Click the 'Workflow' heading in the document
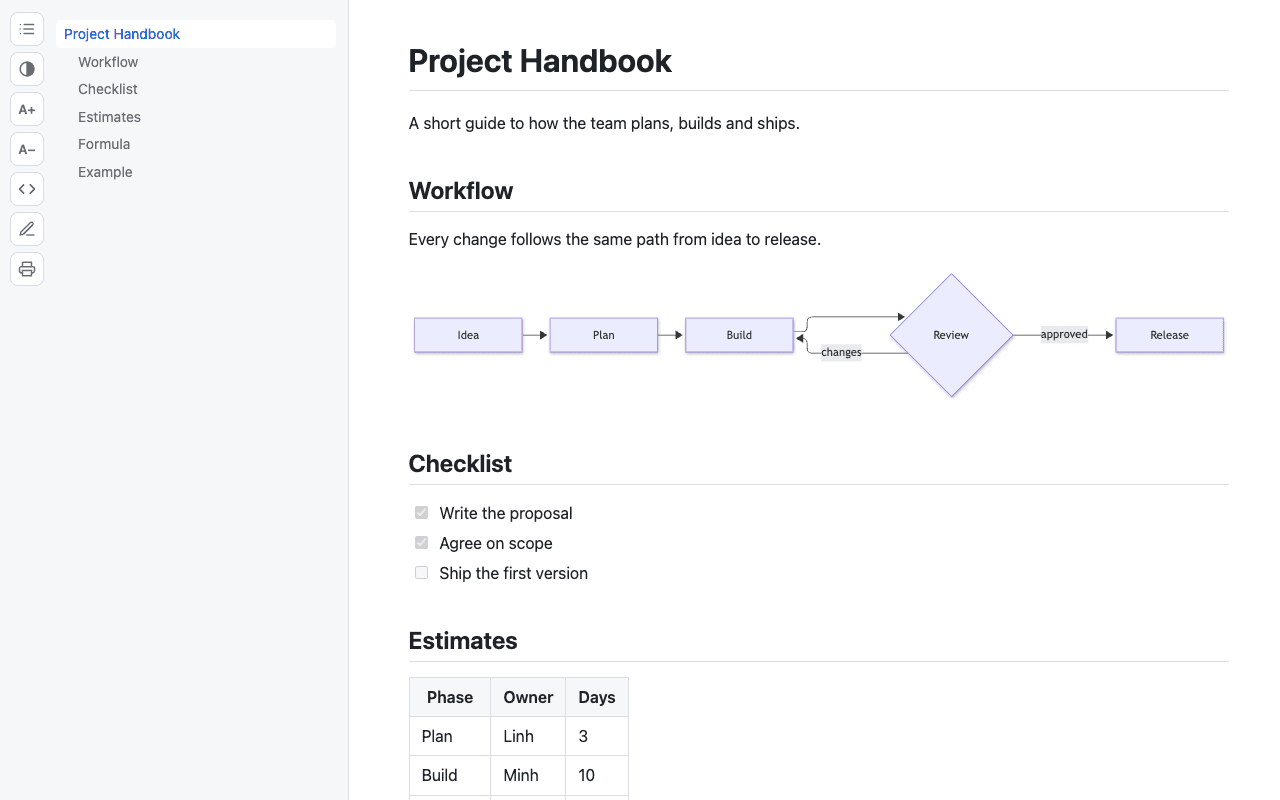This screenshot has width=1280, height=800. (x=461, y=191)
